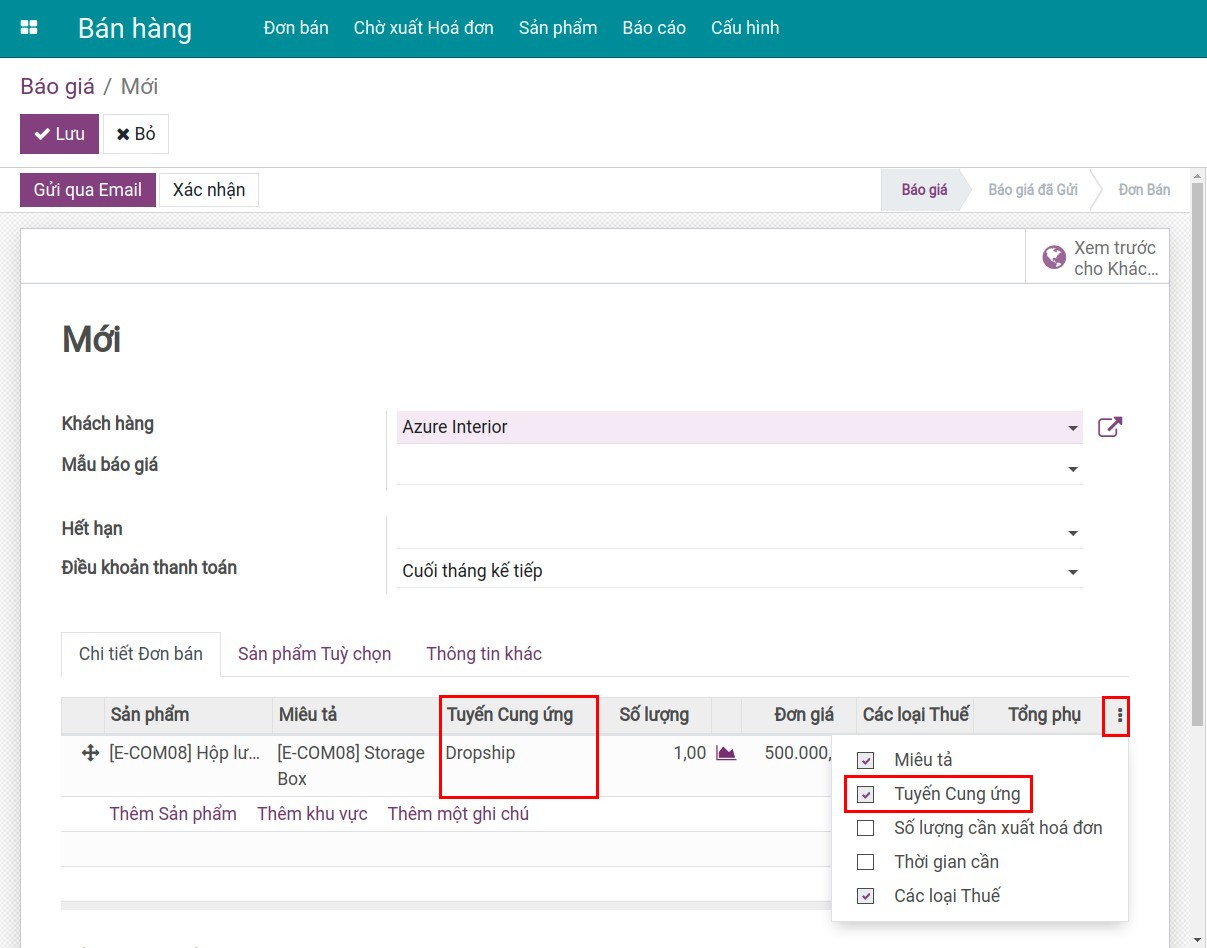
Task: Click the Gửi qua Email button
Action: coord(88,190)
